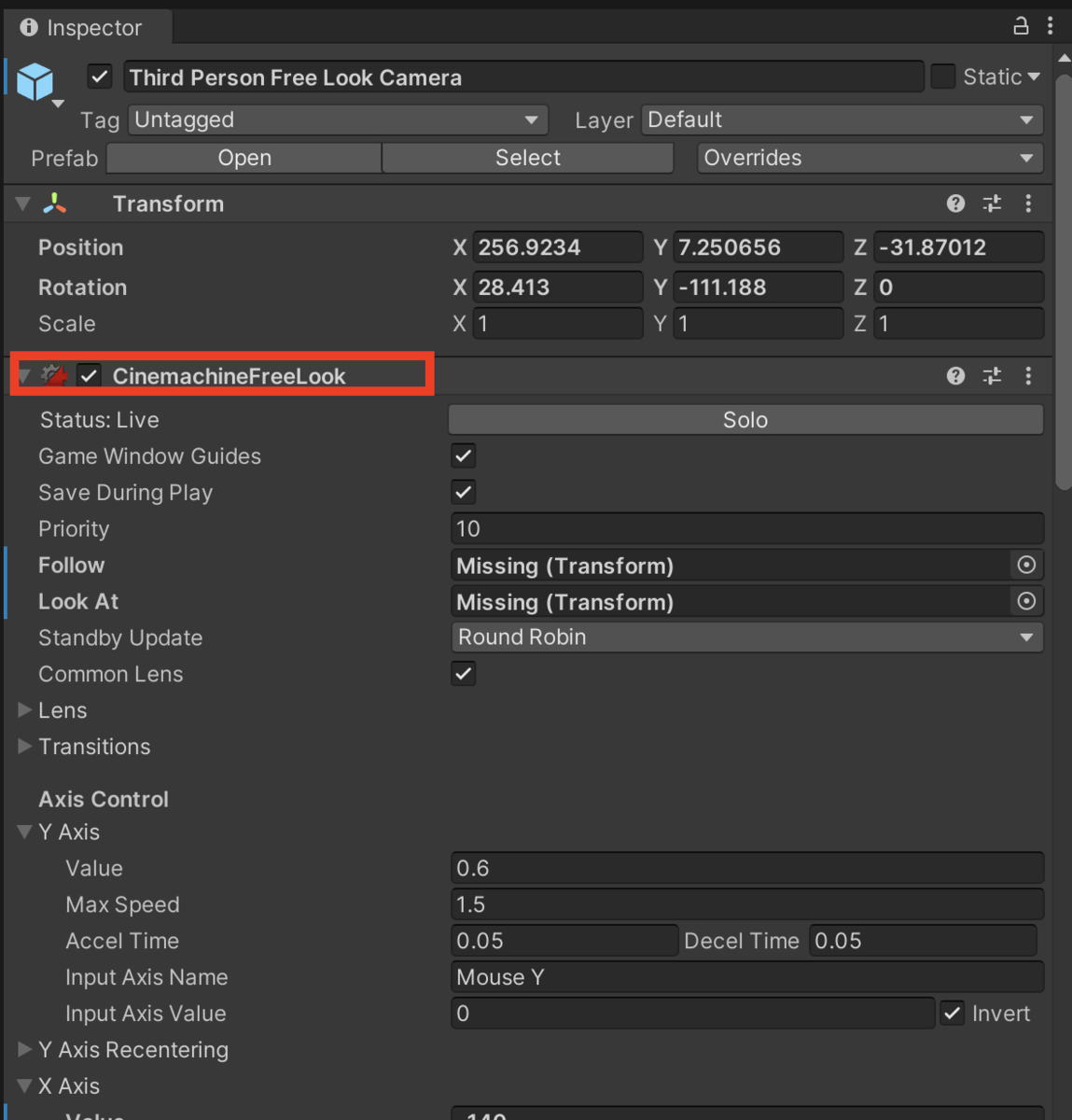Click the Scale Z field

point(958,324)
